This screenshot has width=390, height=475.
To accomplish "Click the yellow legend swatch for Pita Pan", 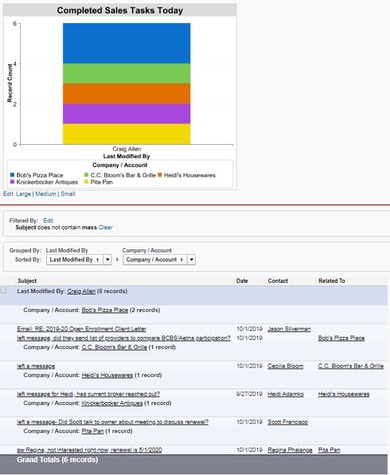I will pyautogui.click(x=86, y=182).
